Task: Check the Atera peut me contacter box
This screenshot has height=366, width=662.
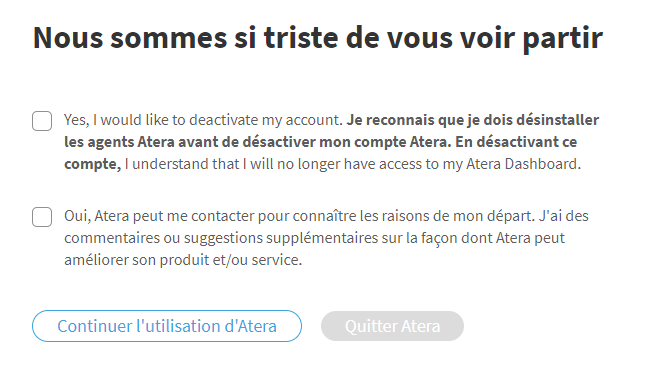Action: click(x=42, y=217)
